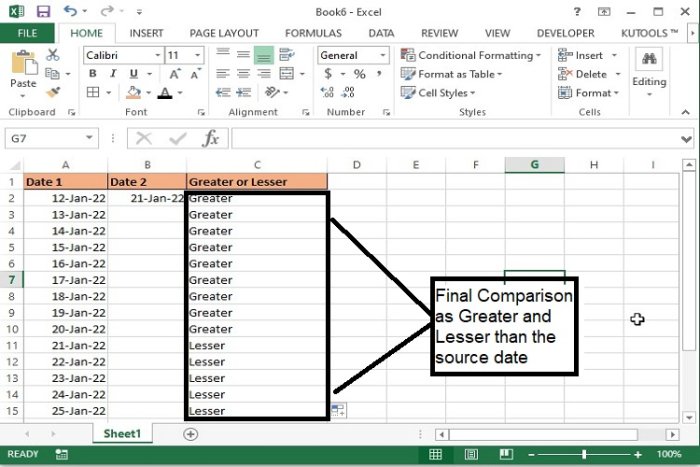Apply the Fill Color bucket

[x=133, y=92]
